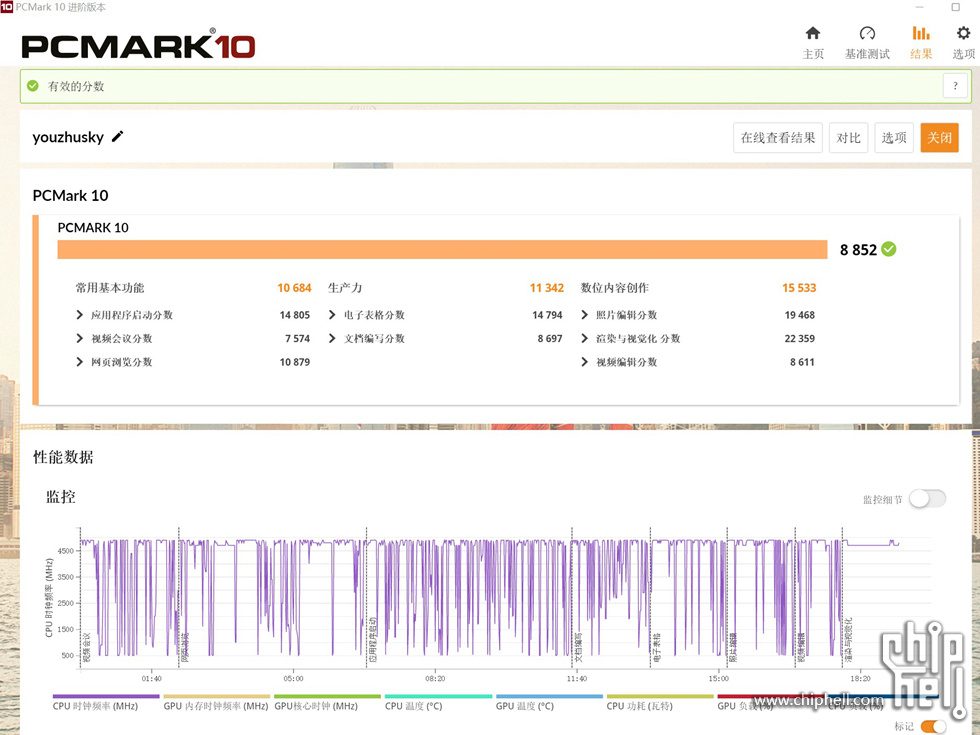The width and height of the screenshot is (980, 735).
Task: Click the 有效的分数 status banner text
Action: [76, 86]
